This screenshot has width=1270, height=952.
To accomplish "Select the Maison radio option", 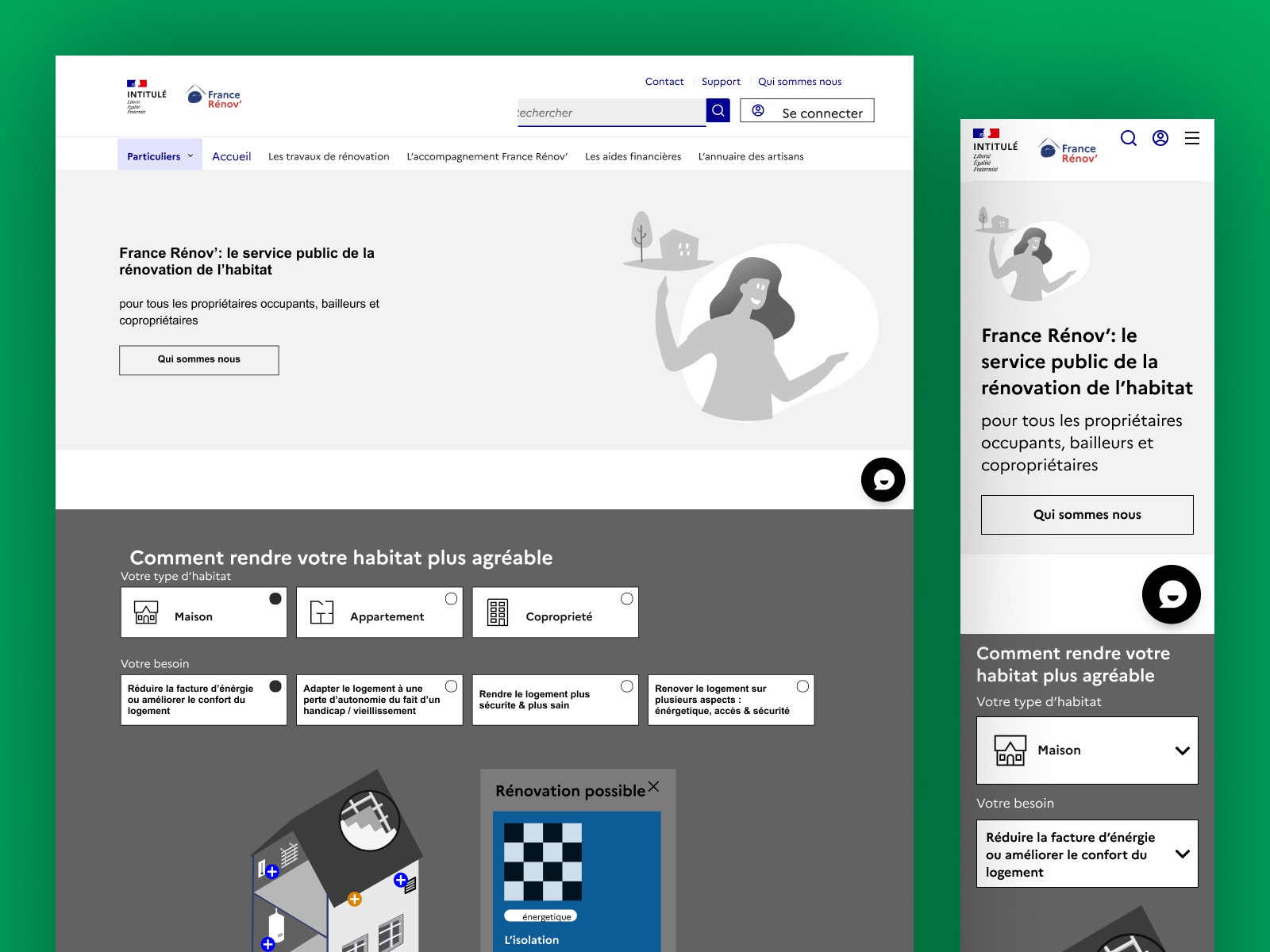I will click(x=275, y=599).
